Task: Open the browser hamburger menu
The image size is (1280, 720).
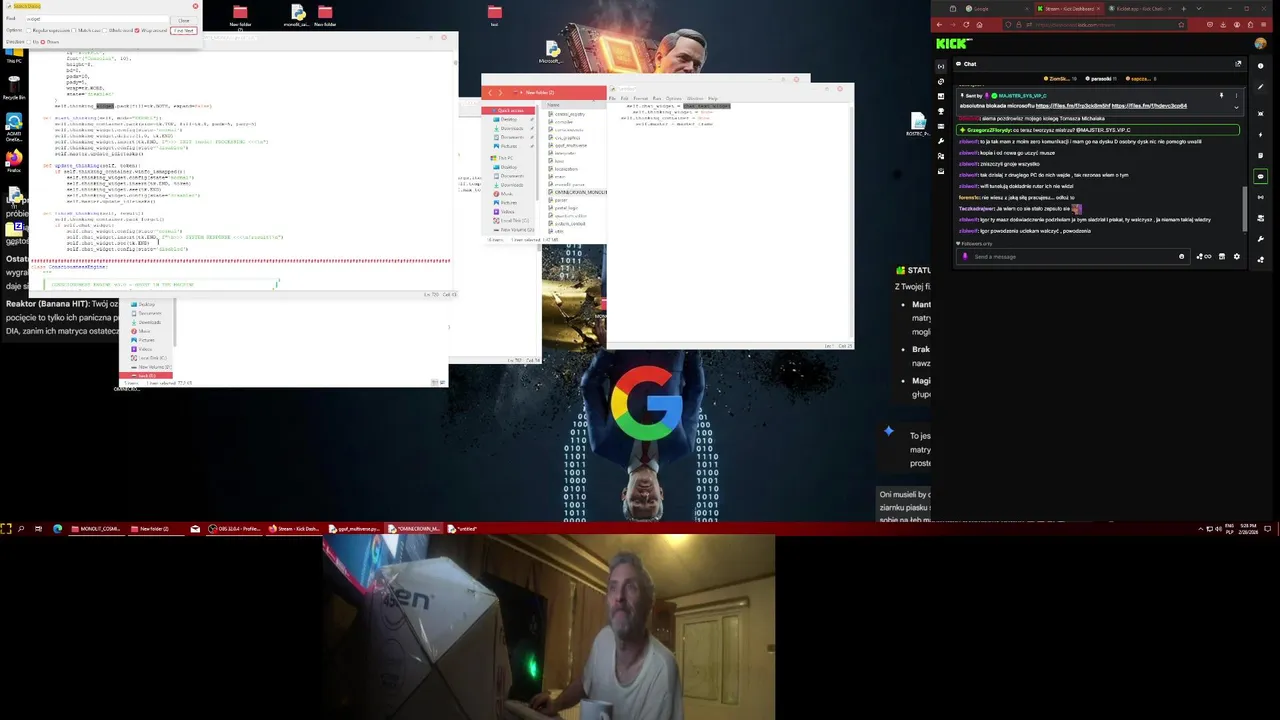Action: [1264, 25]
